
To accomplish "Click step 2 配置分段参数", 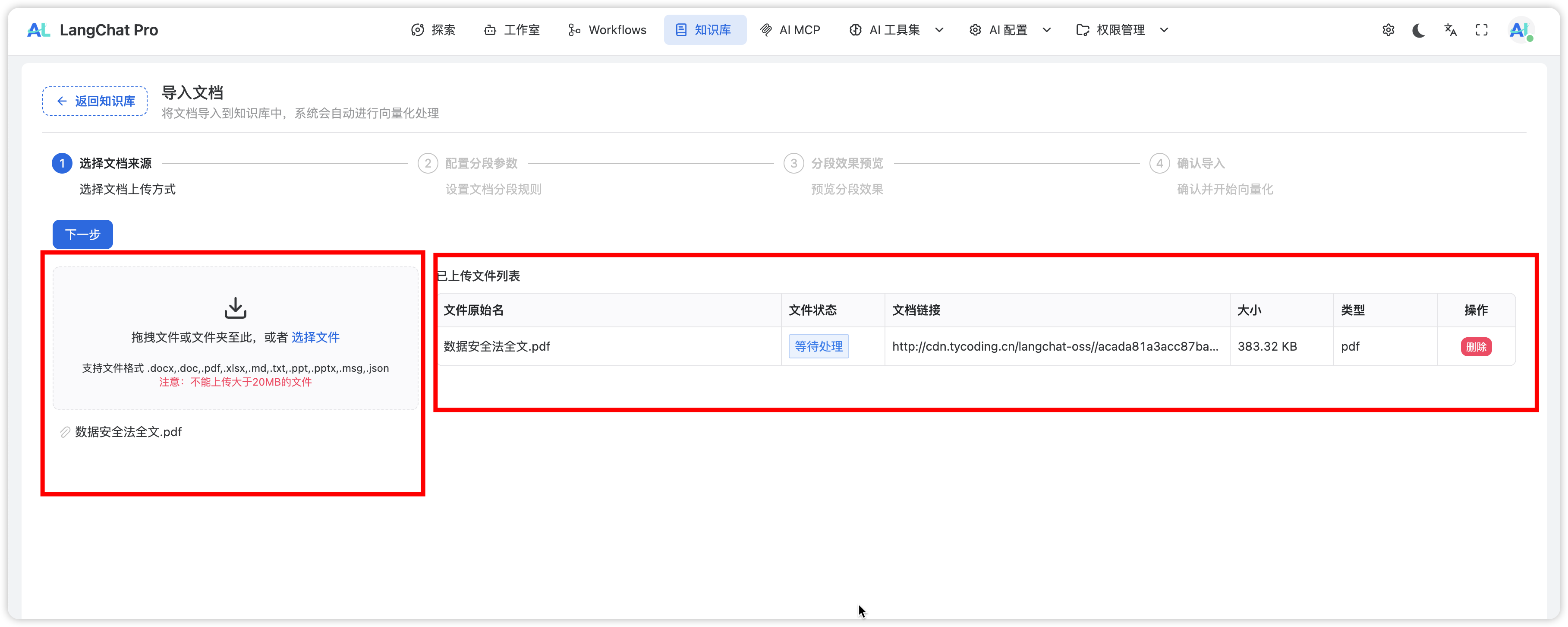I will pos(480,163).
